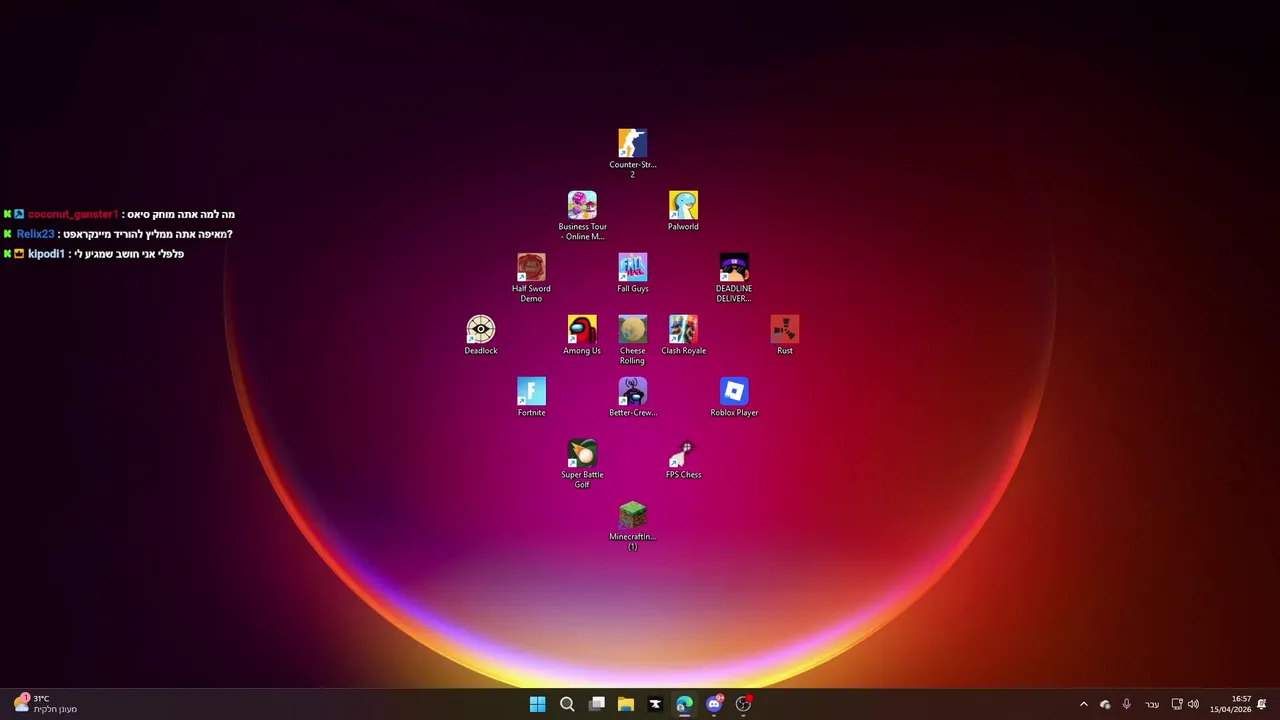Image resolution: width=1280 pixels, height=720 pixels.
Task: Open the volume speaker tray icon
Action: click(x=1193, y=704)
